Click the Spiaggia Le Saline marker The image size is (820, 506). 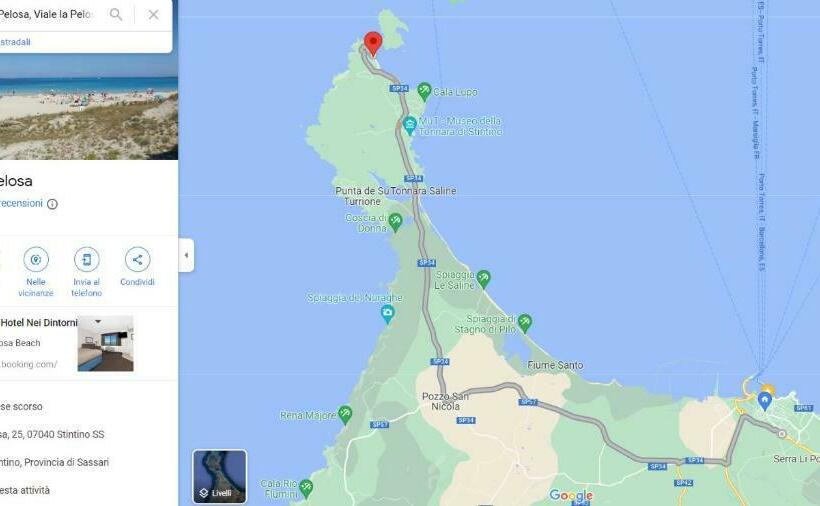point(483,279)
